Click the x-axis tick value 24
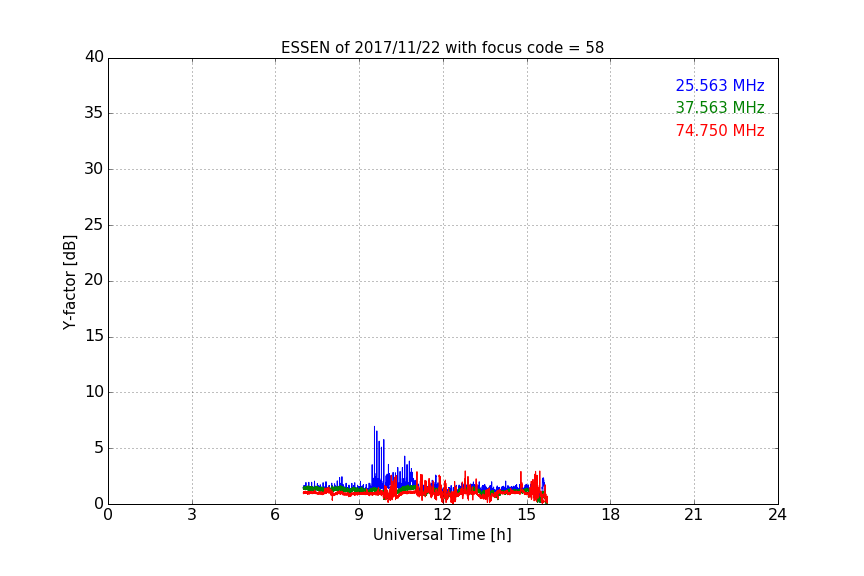 (x=777, y=515)
